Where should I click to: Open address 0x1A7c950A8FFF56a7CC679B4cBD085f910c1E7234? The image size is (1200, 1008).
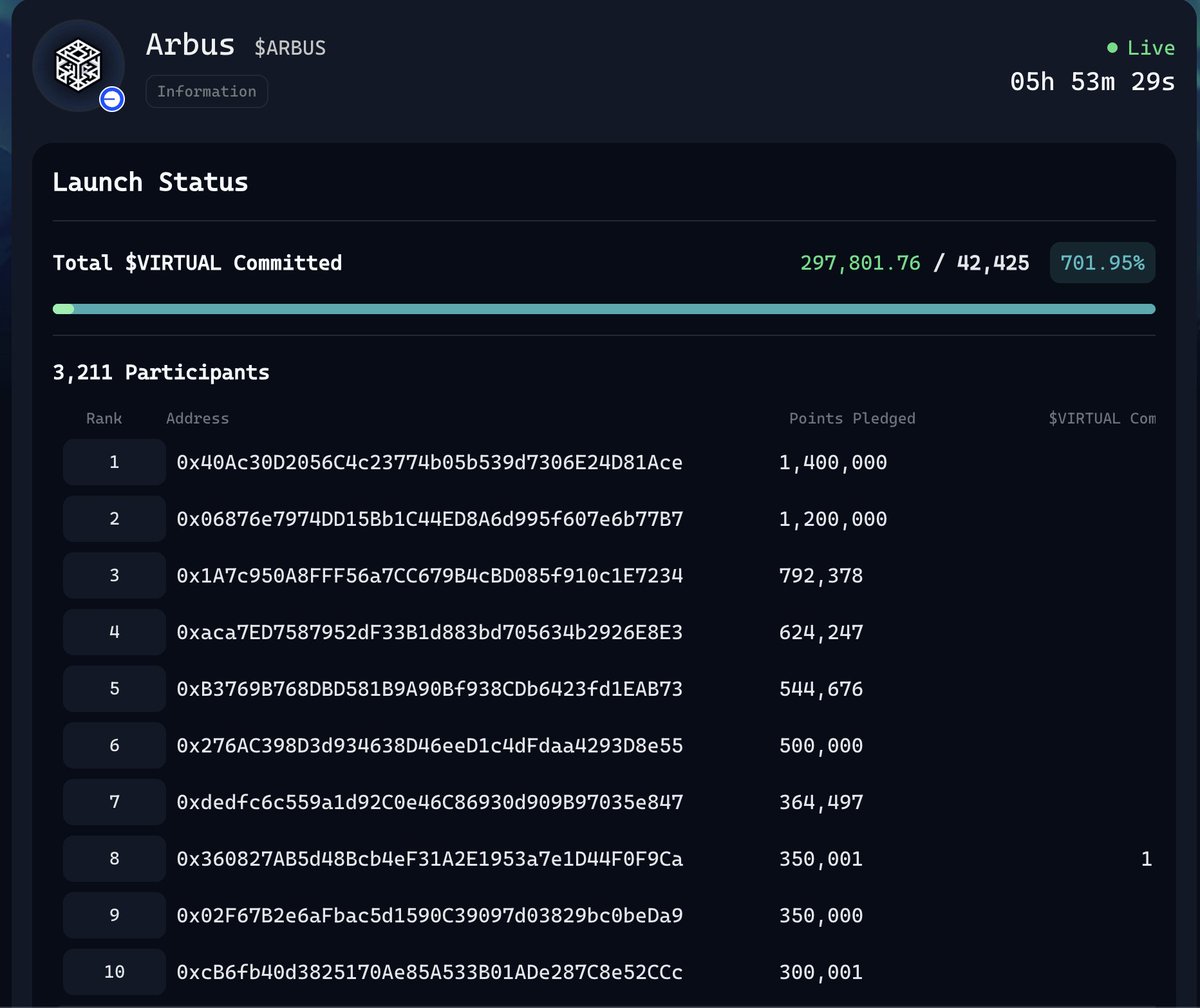430,576
